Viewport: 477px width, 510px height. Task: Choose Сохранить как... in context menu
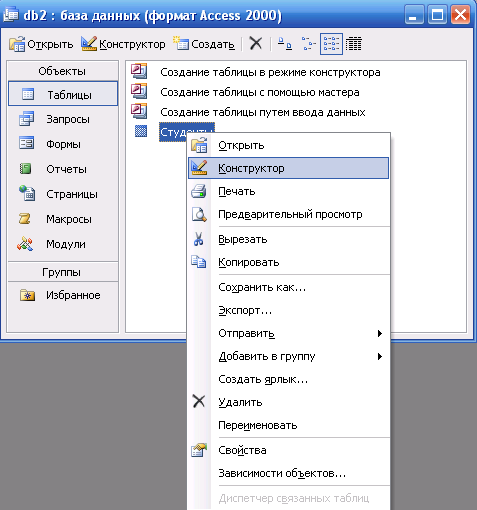[x=289, y=287]
